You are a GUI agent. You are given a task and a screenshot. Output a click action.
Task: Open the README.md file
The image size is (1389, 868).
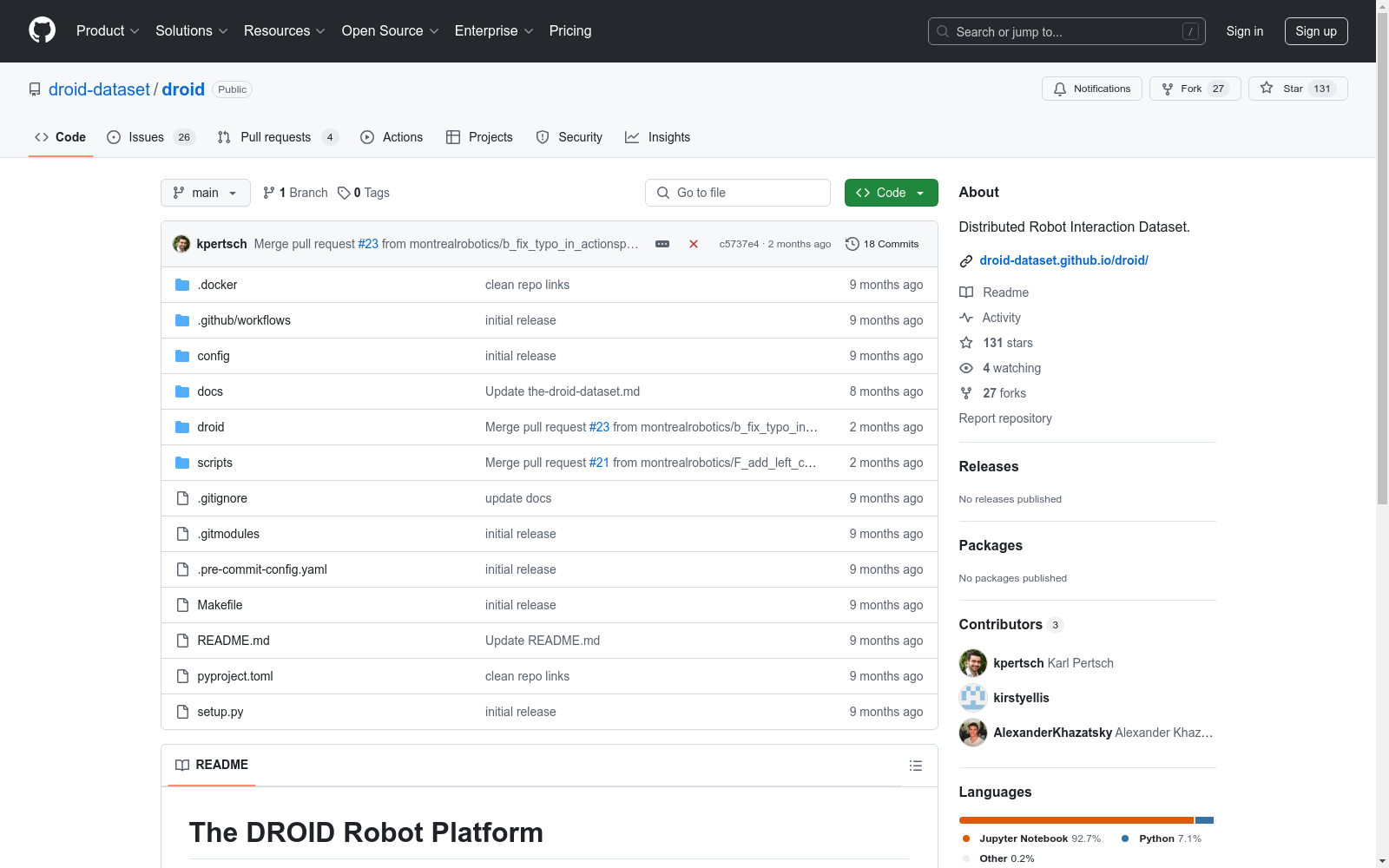(x=234, y=641)
